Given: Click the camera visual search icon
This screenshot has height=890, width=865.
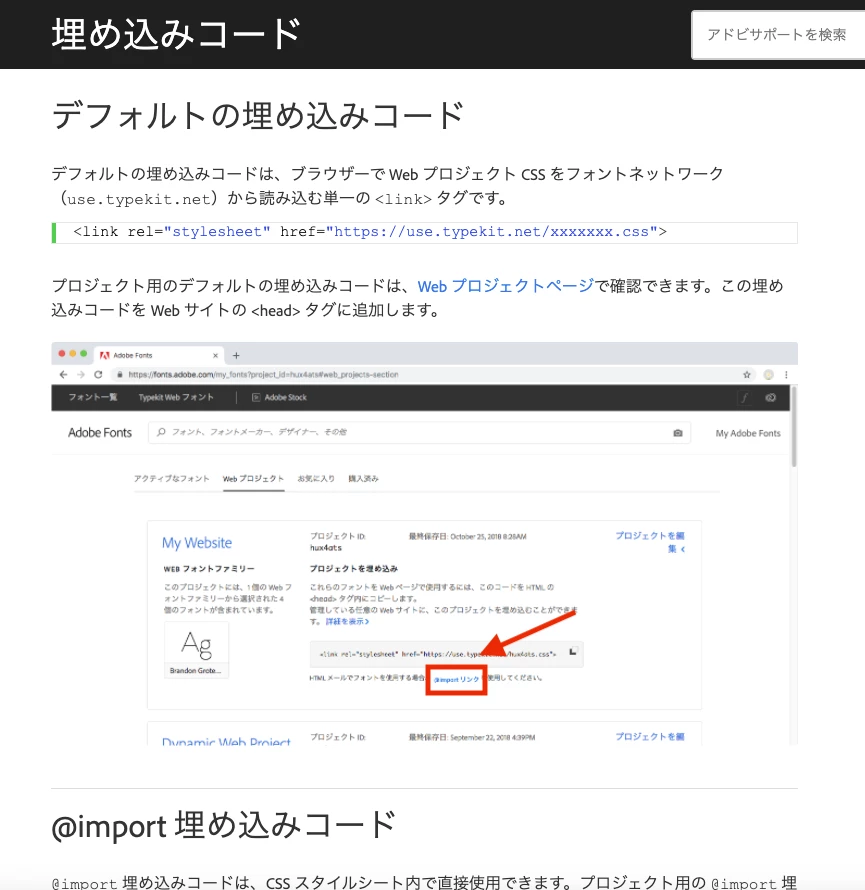Looking at the screenshot, I should pyautogui.click(x=678, y=433).
